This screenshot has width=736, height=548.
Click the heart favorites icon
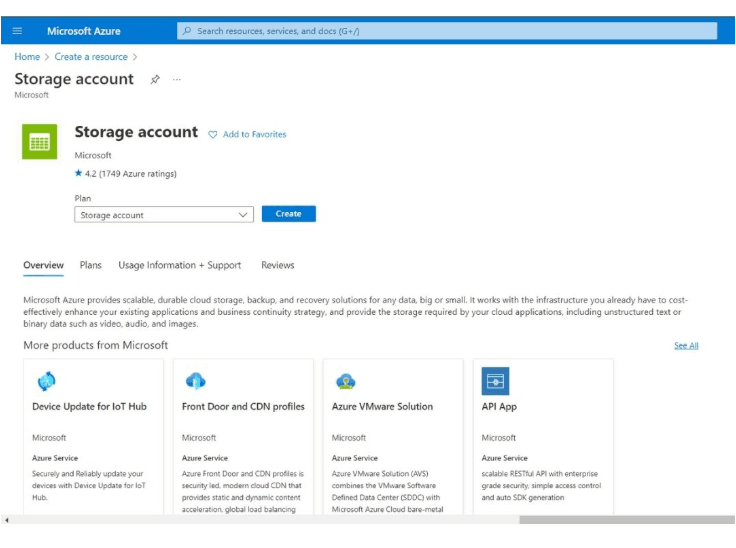213,135
